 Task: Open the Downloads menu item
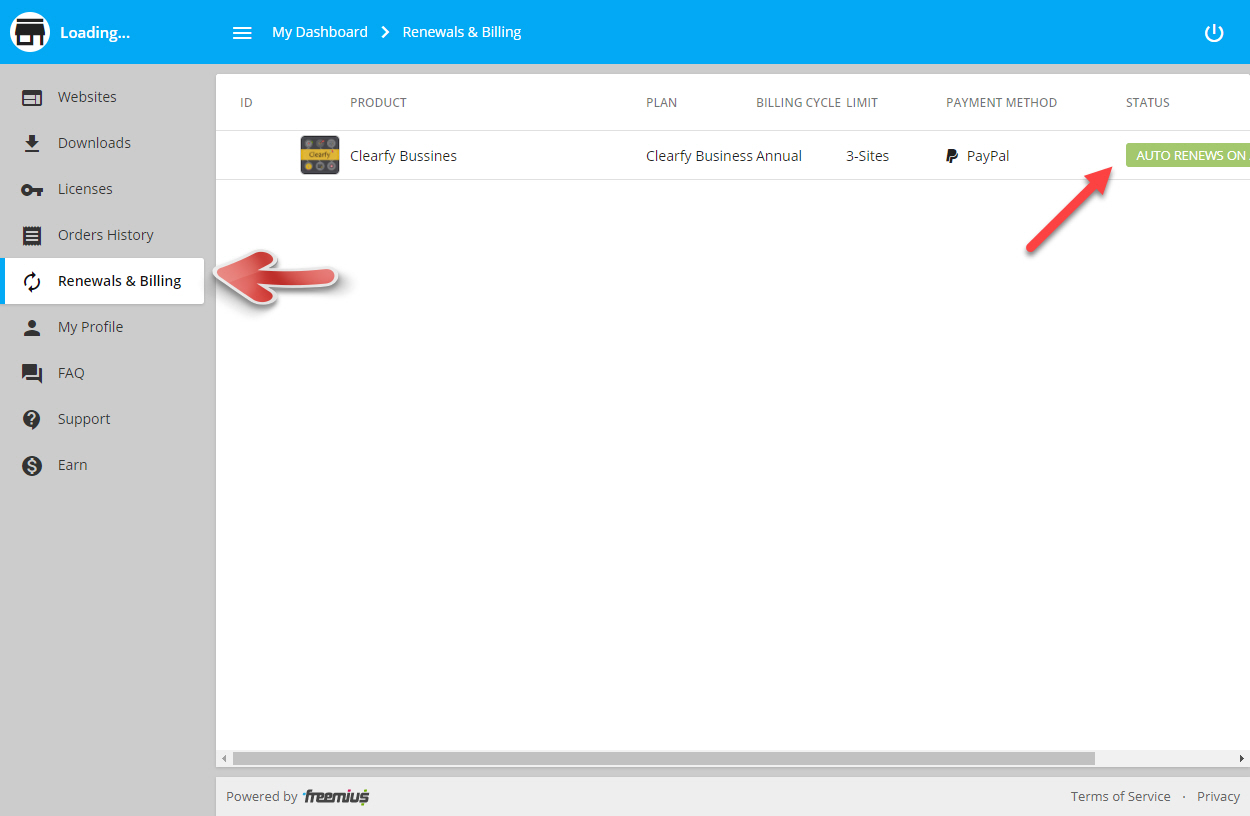(102, 143)
